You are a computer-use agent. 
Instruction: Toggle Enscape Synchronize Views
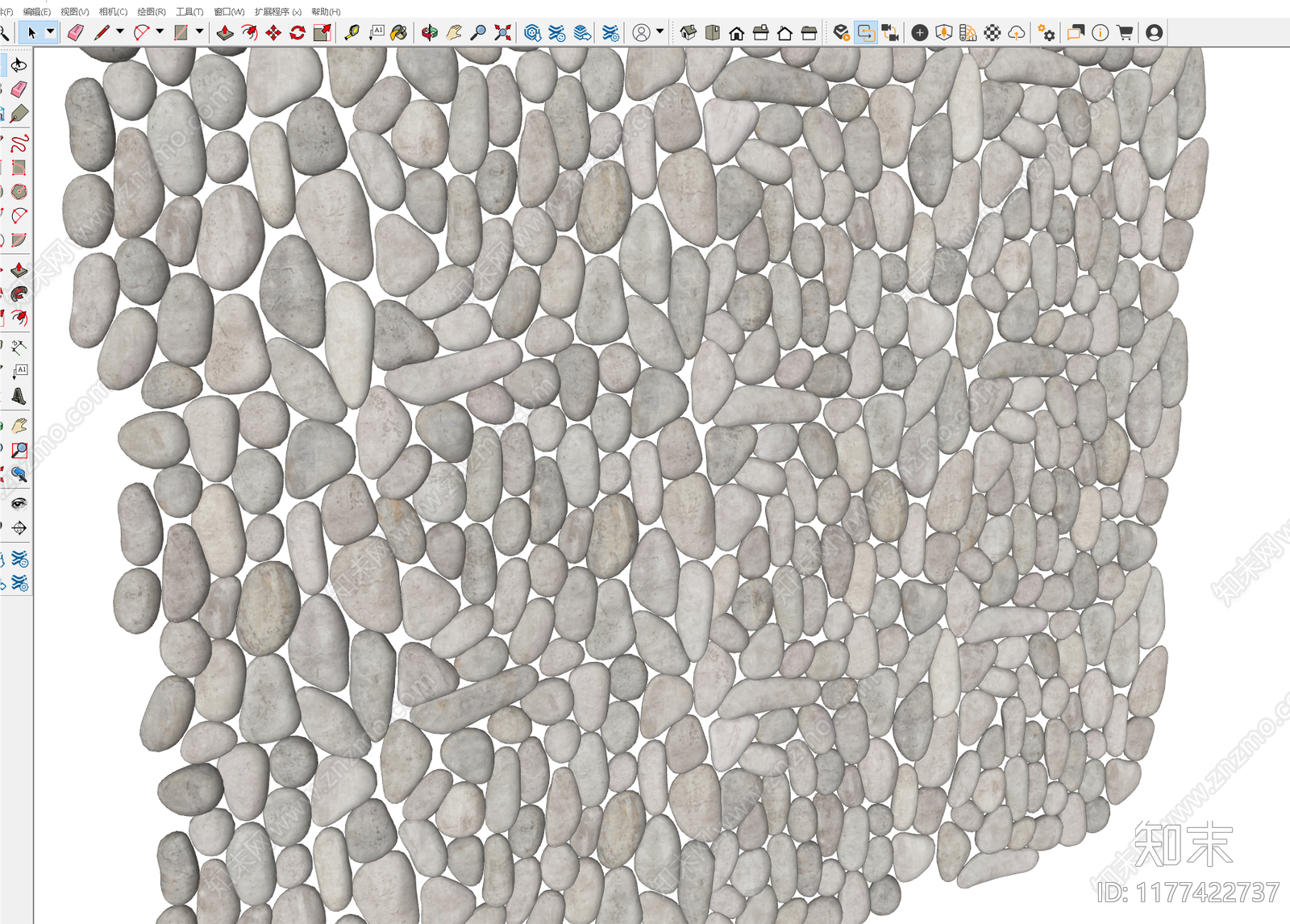890,33
